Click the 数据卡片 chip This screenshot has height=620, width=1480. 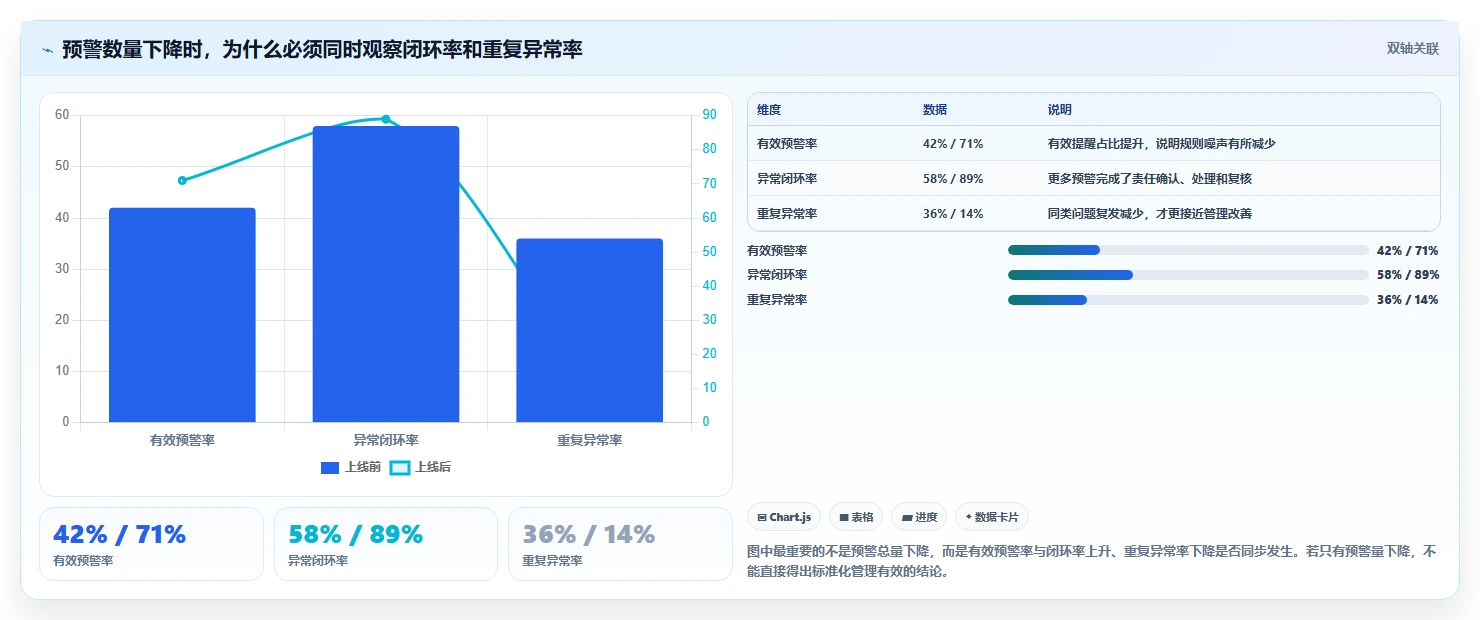[x=992, y=517]
